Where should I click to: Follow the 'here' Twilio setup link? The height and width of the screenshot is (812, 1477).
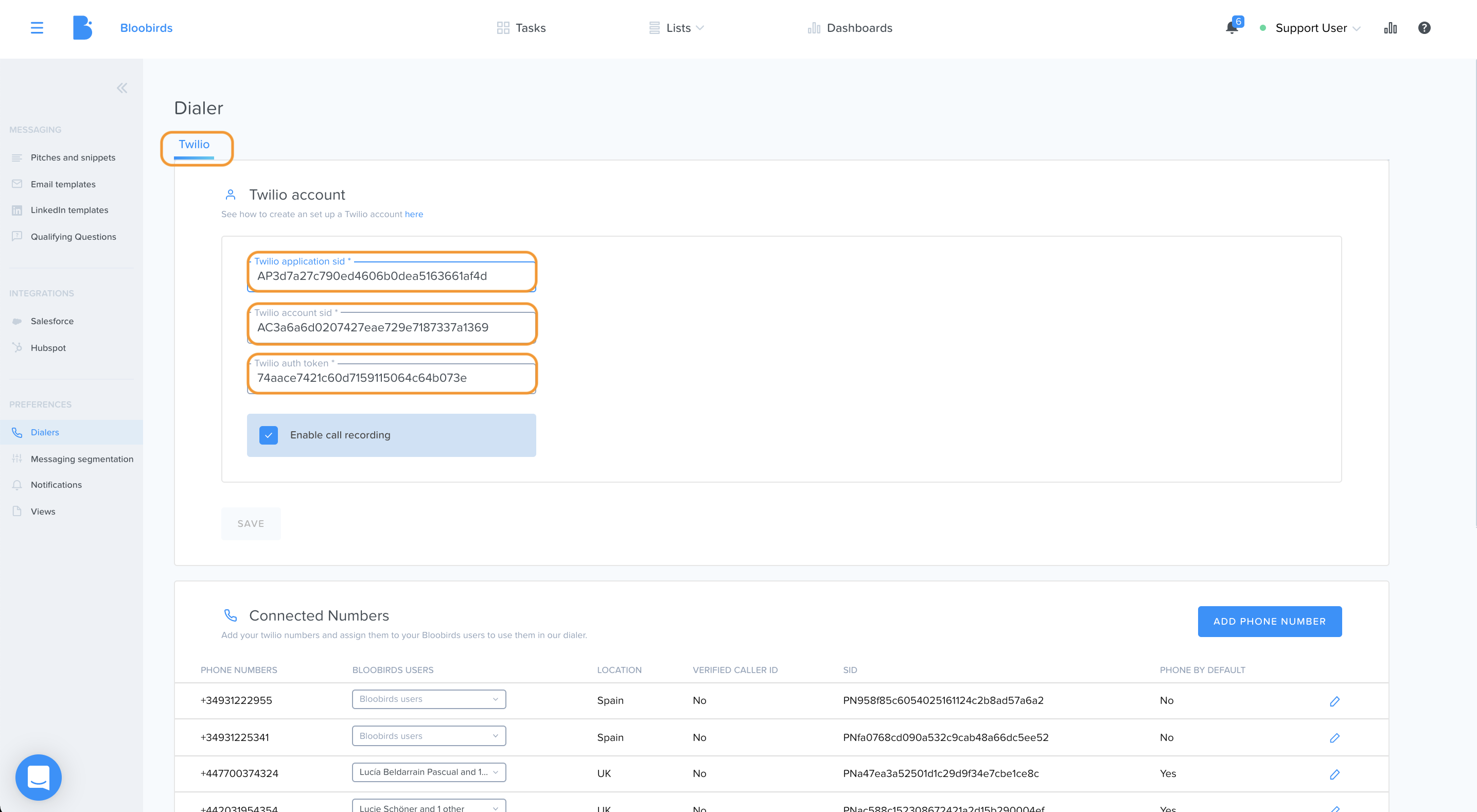414,214
